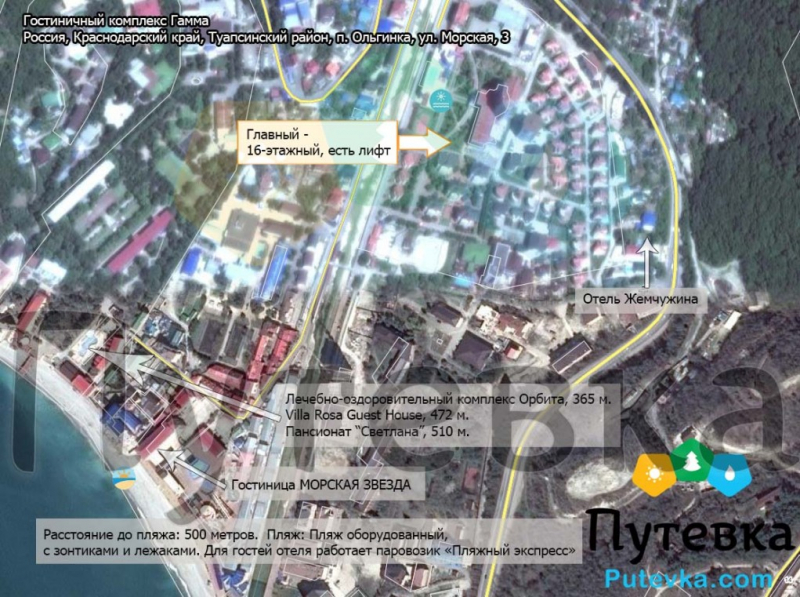This screenshot has width=800, height=597.
Task: Select the Орбита комплекс 365 м. line
Action: tap(447, 397)
